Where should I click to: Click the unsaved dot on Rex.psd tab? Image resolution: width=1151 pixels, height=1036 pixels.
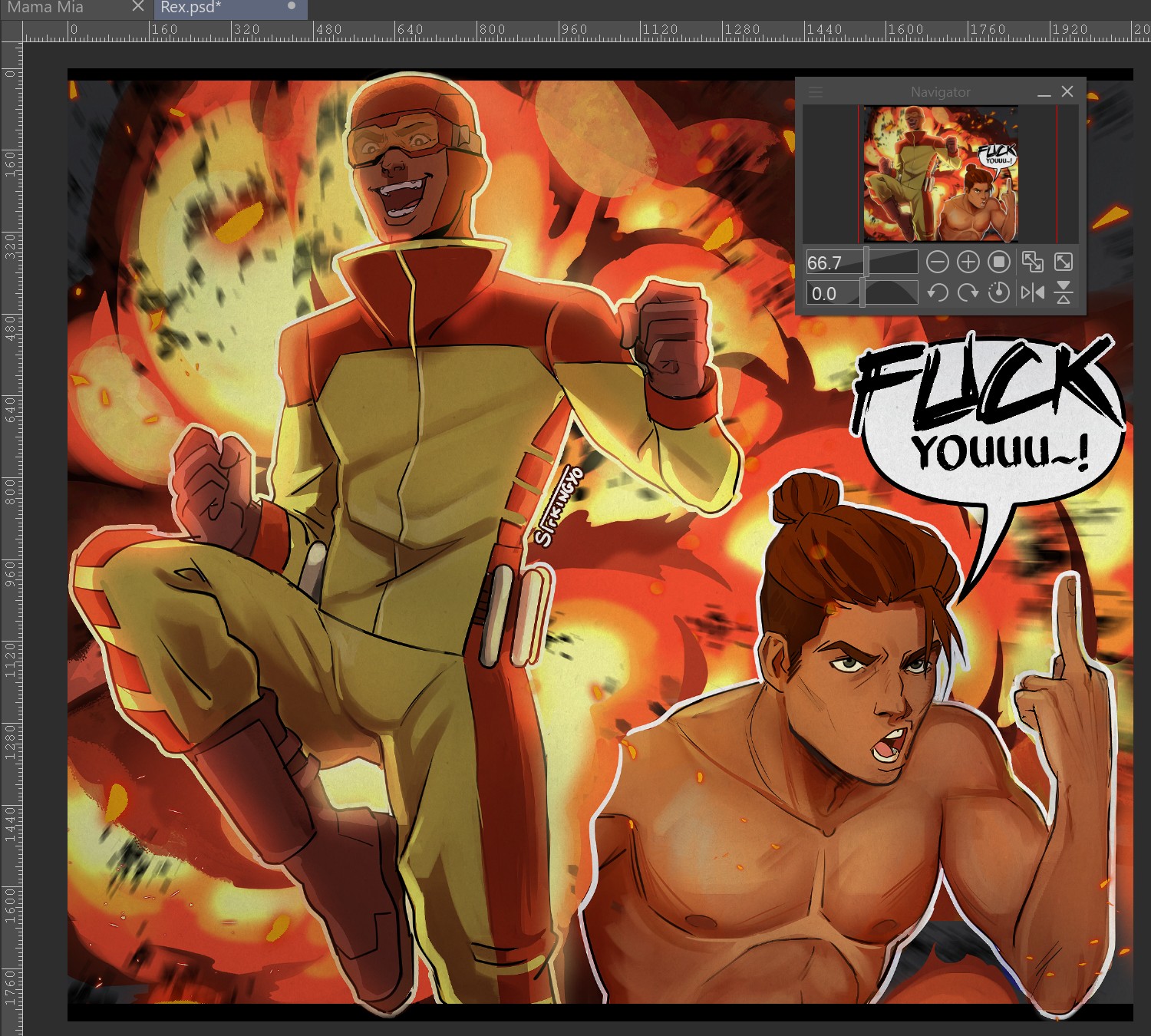[x=292, y=6]
